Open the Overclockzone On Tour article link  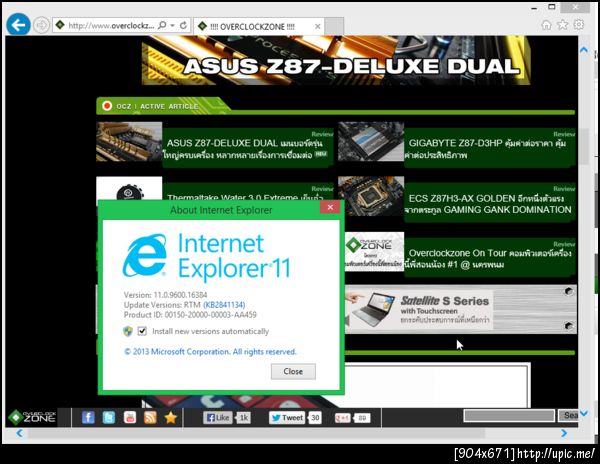(489, 259)
